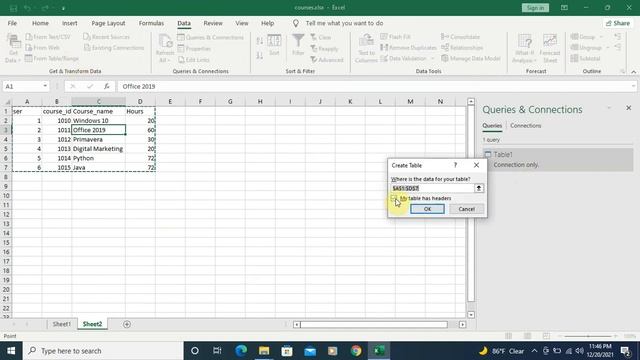Select cell containing Digital Marketing

click(x=98, y=149)
